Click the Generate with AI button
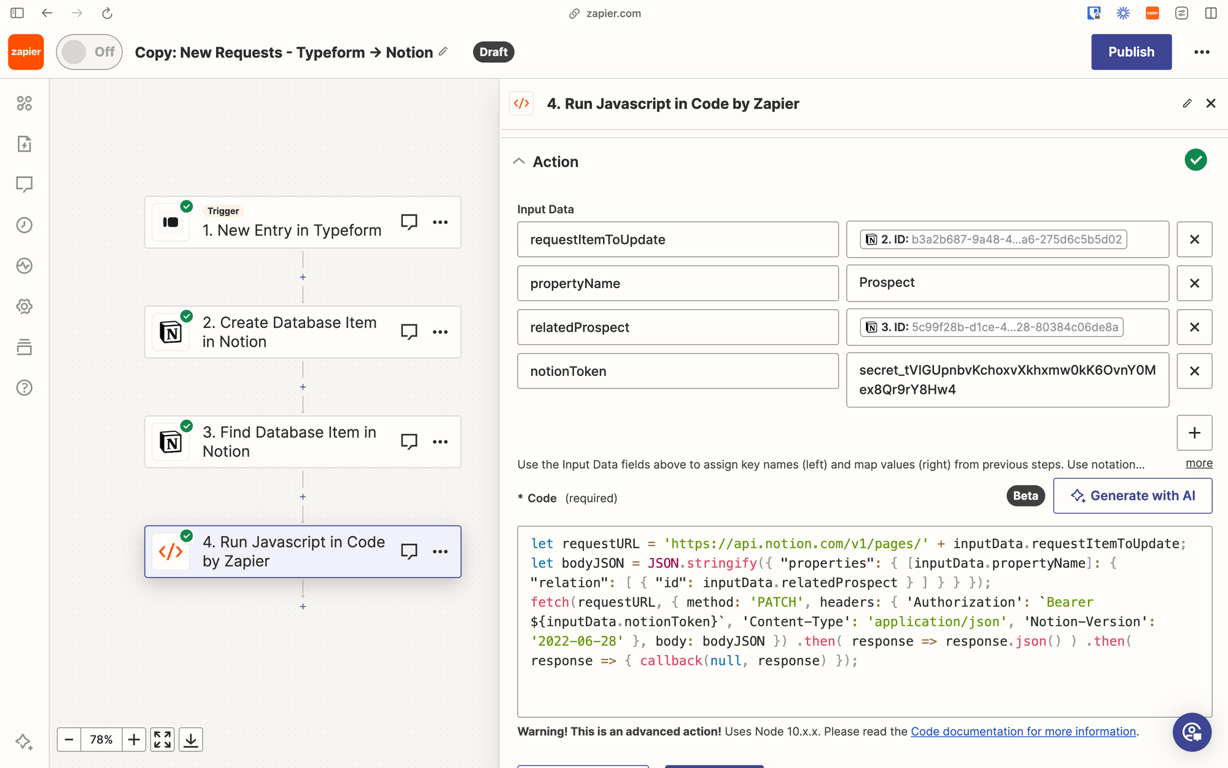This screenshot has width=1228, height=768. click(1132, 496)
